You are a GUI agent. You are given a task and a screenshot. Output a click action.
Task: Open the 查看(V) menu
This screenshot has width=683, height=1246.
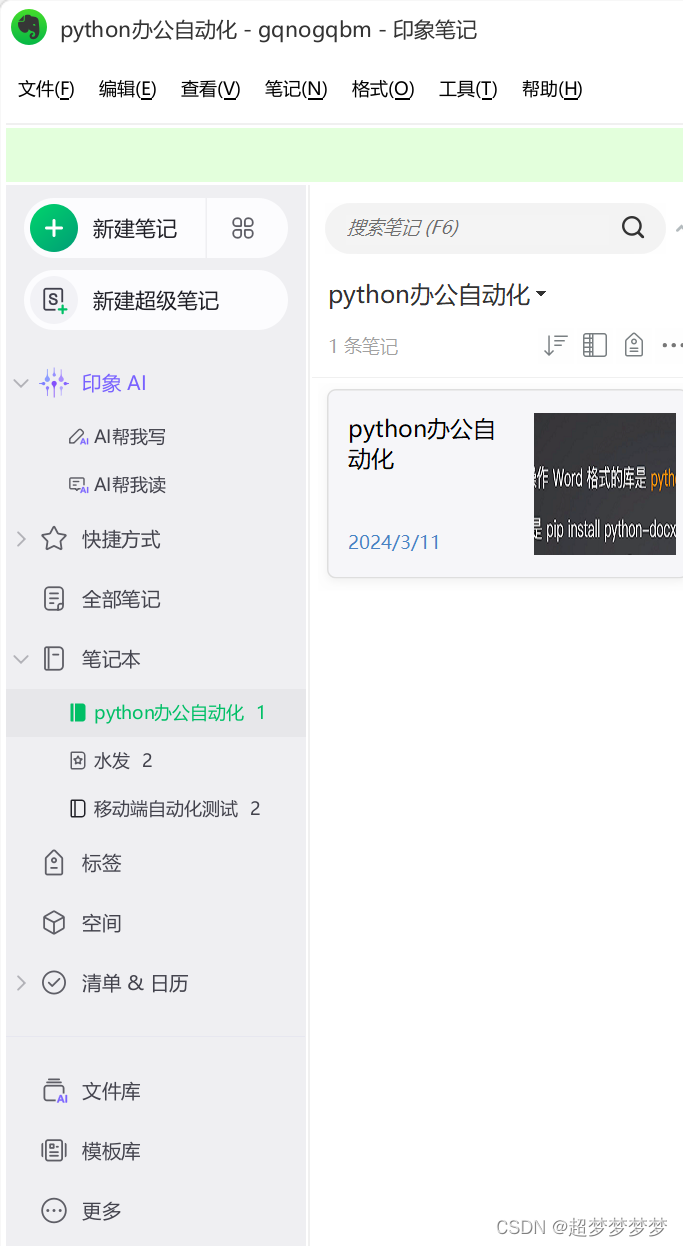210,89
